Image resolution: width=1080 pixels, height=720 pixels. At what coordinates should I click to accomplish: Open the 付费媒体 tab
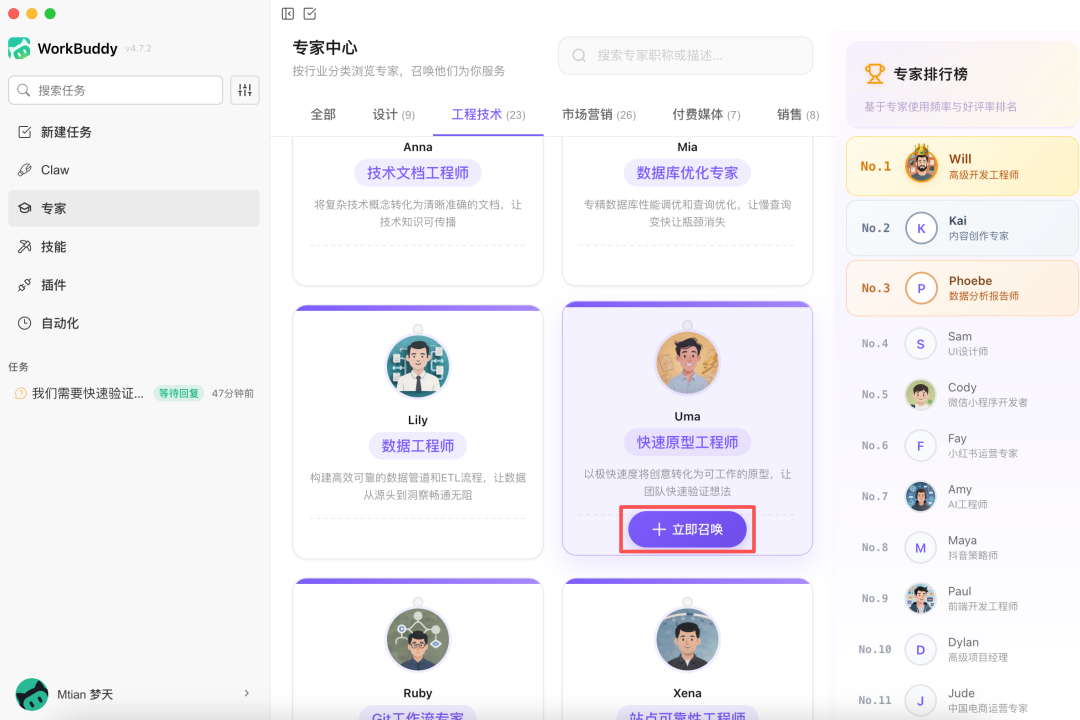[706, 114]
